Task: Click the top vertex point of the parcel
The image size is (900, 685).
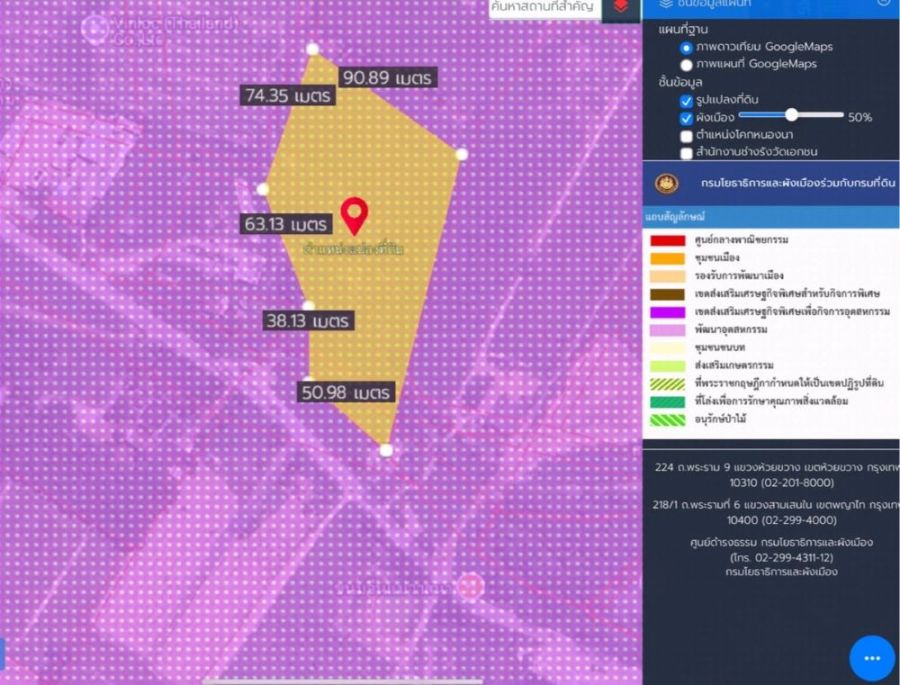Action: pos(312,49)
